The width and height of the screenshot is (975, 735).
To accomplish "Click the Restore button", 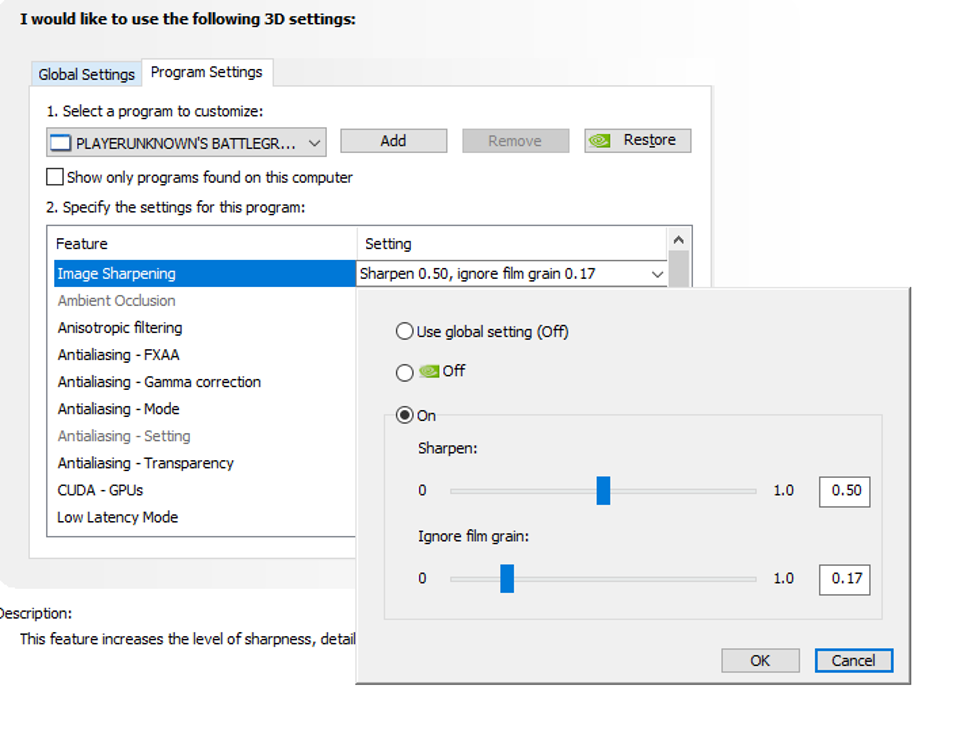I will [x=637, y=141].
